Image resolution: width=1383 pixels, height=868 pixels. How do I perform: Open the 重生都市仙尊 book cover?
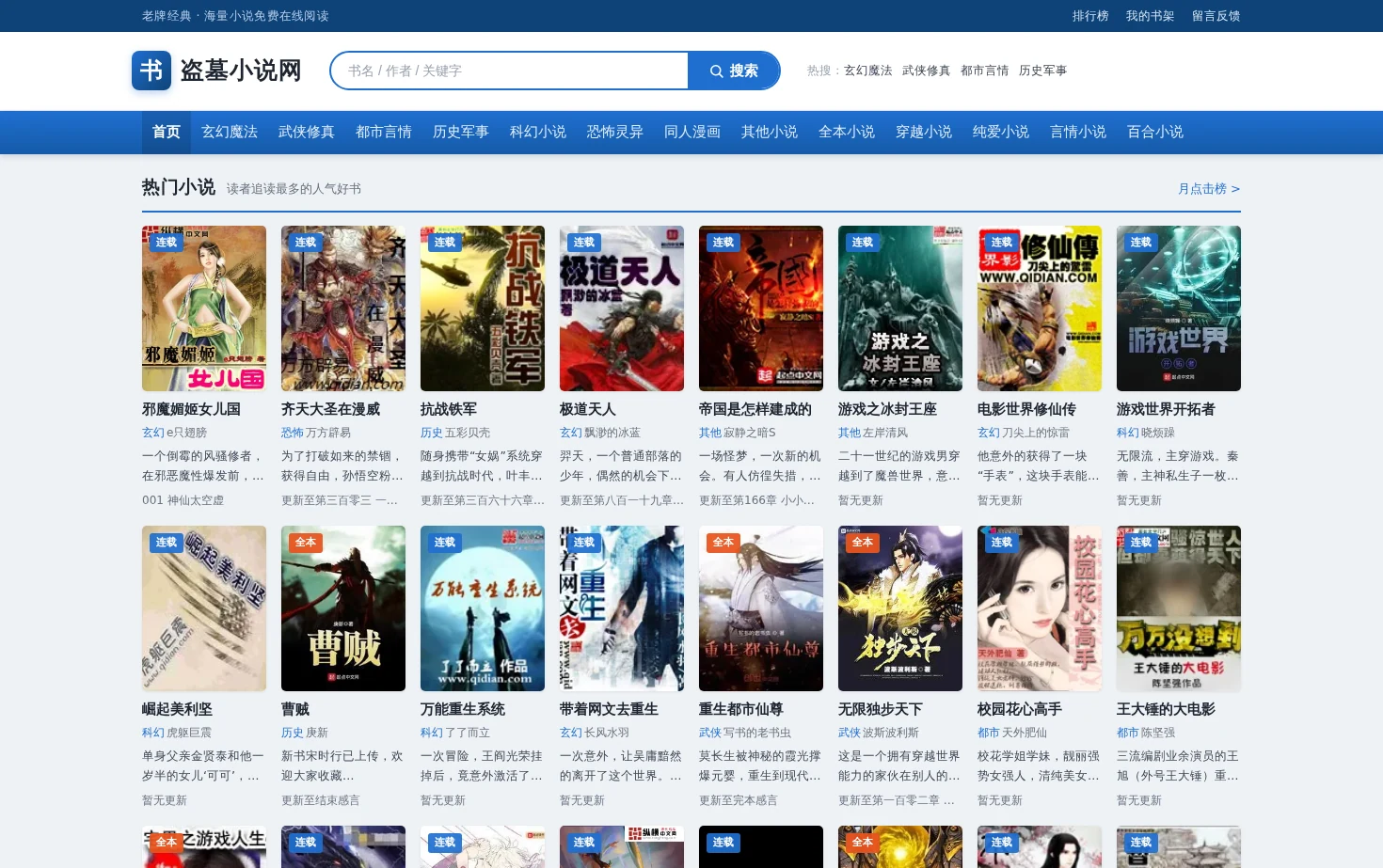click(761, 608)
